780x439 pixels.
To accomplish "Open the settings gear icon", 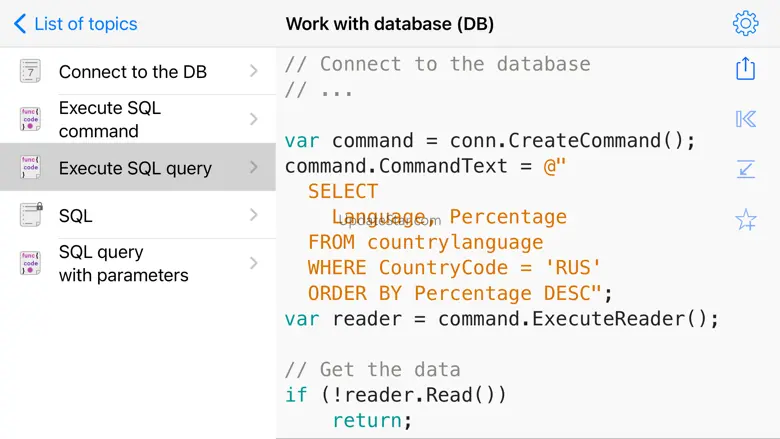I will point(745,23).
